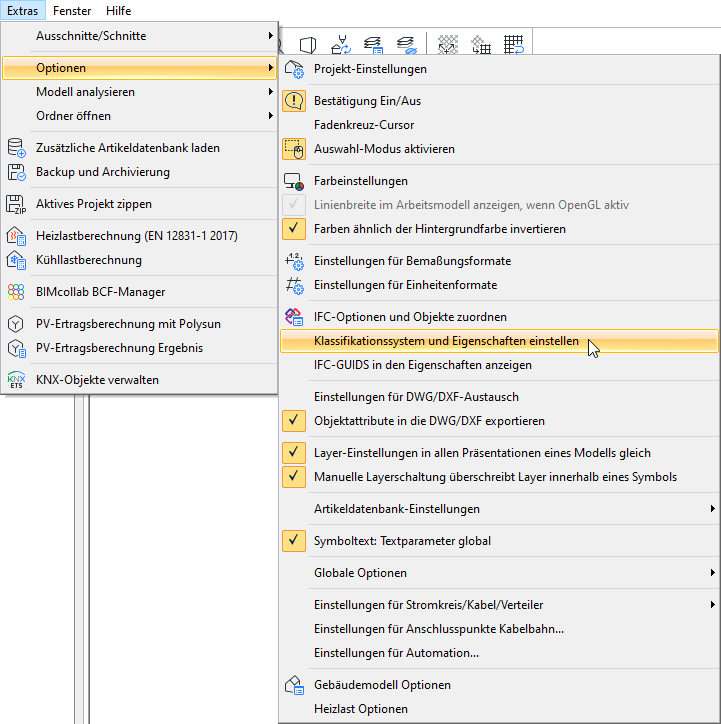Click the Heizlastberechnung house icon
The height and width of the screenshot is (724, 721).
click(x=16, y=236)
